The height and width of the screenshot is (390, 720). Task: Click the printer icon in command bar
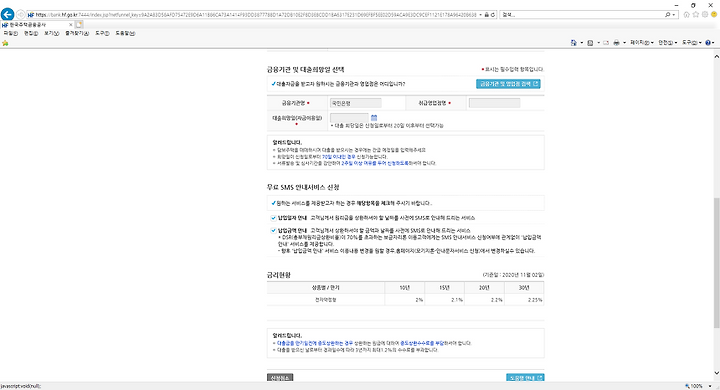point(616,43)
